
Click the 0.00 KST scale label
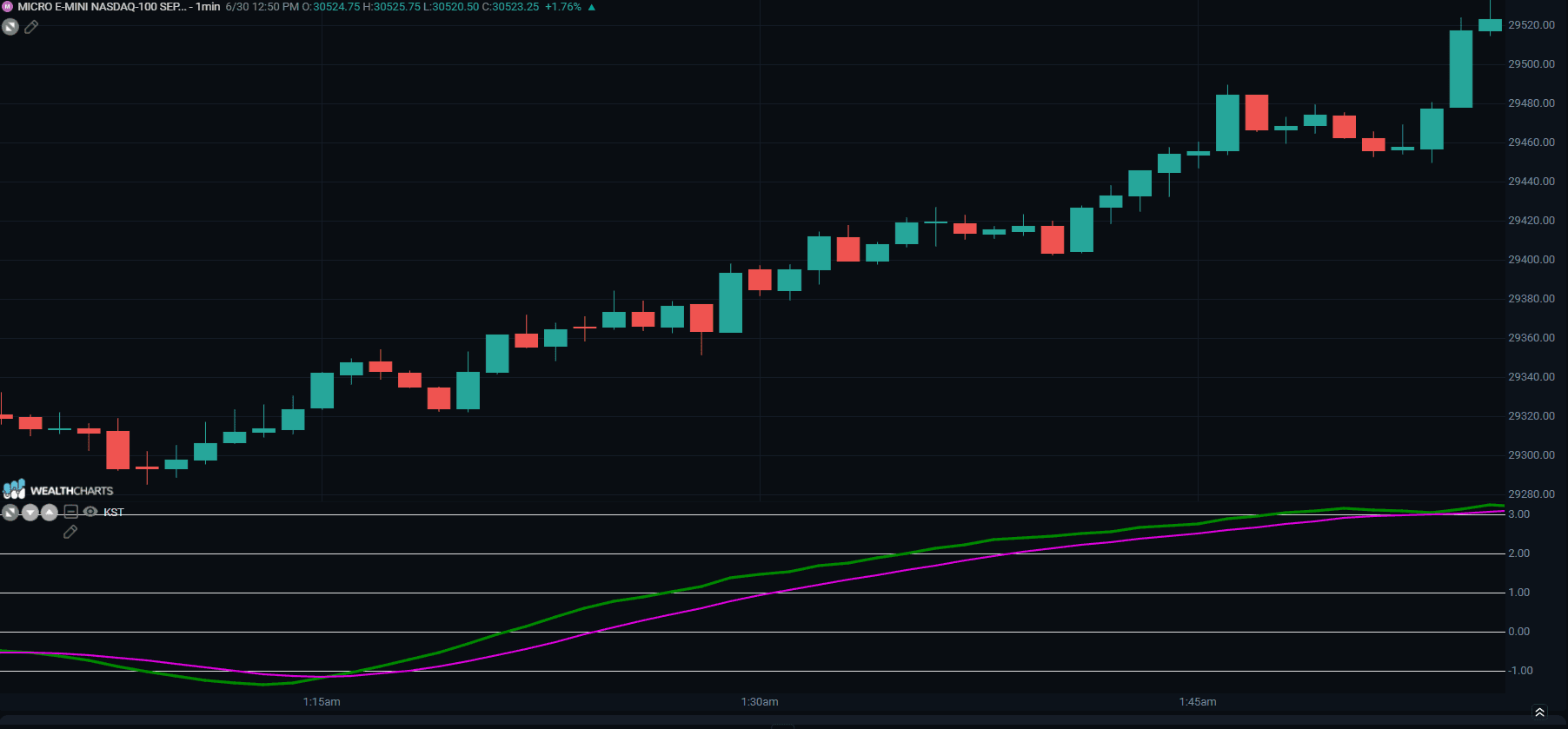coord(1519,632)
